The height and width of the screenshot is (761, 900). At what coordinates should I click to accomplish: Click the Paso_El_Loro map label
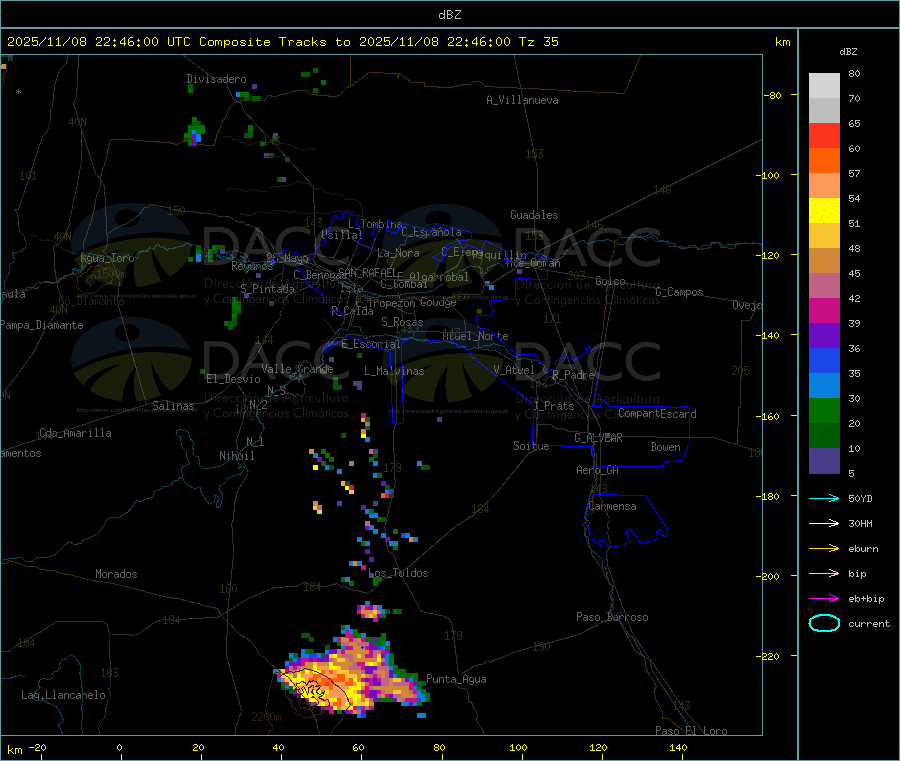[692, 731]
